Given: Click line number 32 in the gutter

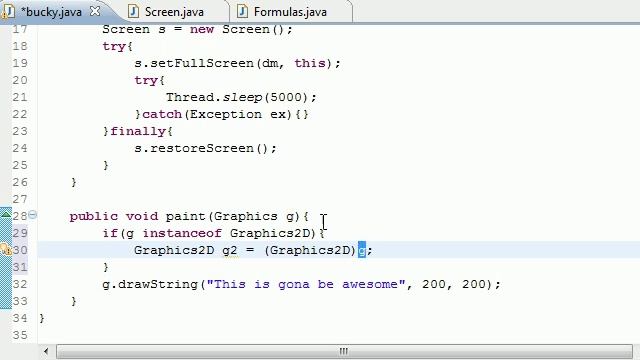Looking at the screenshot, I should (x=20, y=284).
